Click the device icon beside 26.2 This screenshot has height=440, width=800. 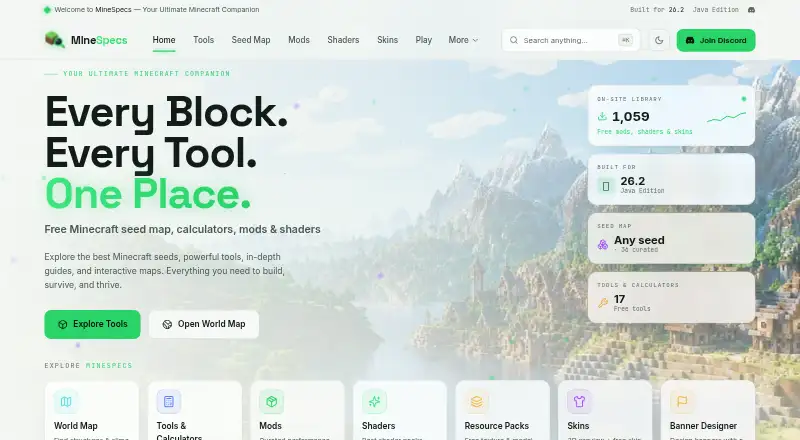coord(606,186)
